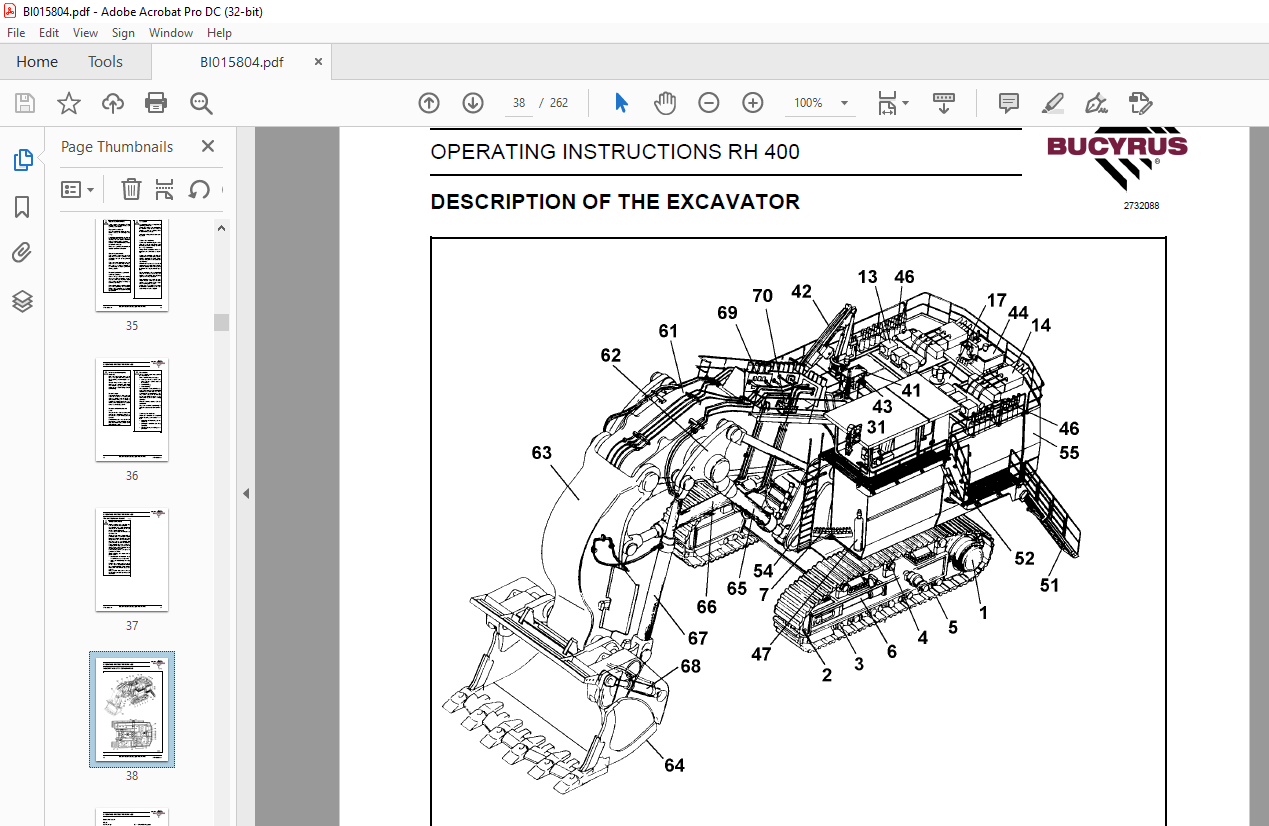Viewport: 1269px width, 826px height.
Task: Click the text OPERATING INSTRUCTIONS RH 400
Action: [x=615, y=152]
